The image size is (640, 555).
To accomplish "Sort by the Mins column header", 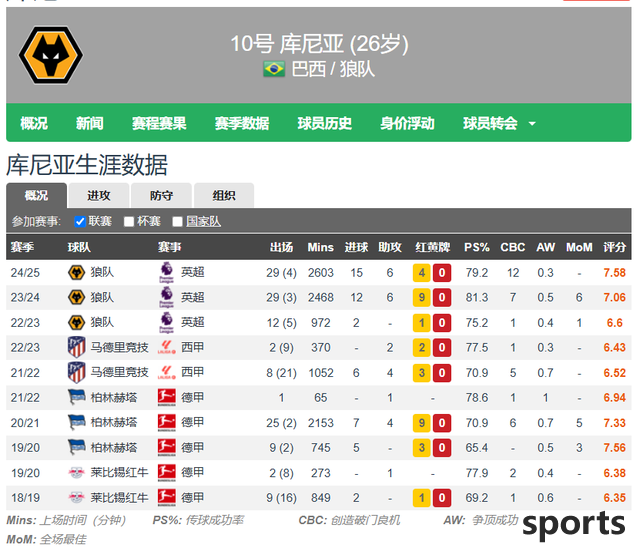I will click(x=320, y=247).
